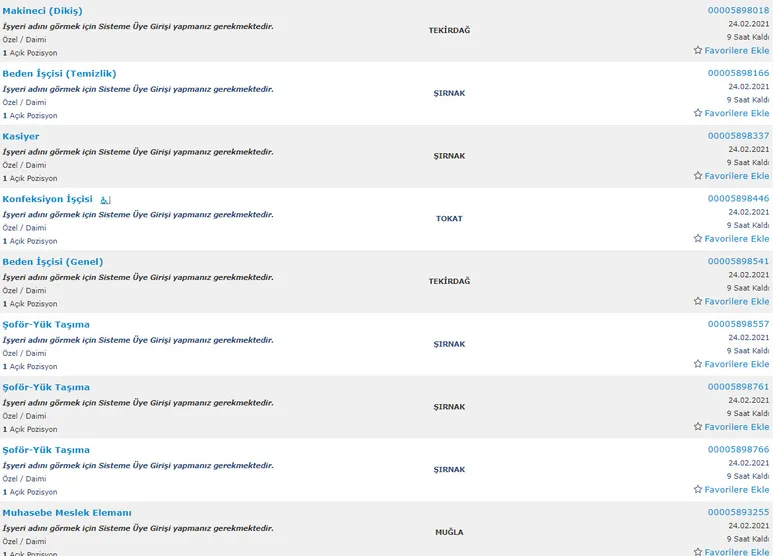773x556 pixels.
Task: Click the accessibility icon beside Konfeksiyon İşçisi
Action: (x=106, y=199)
